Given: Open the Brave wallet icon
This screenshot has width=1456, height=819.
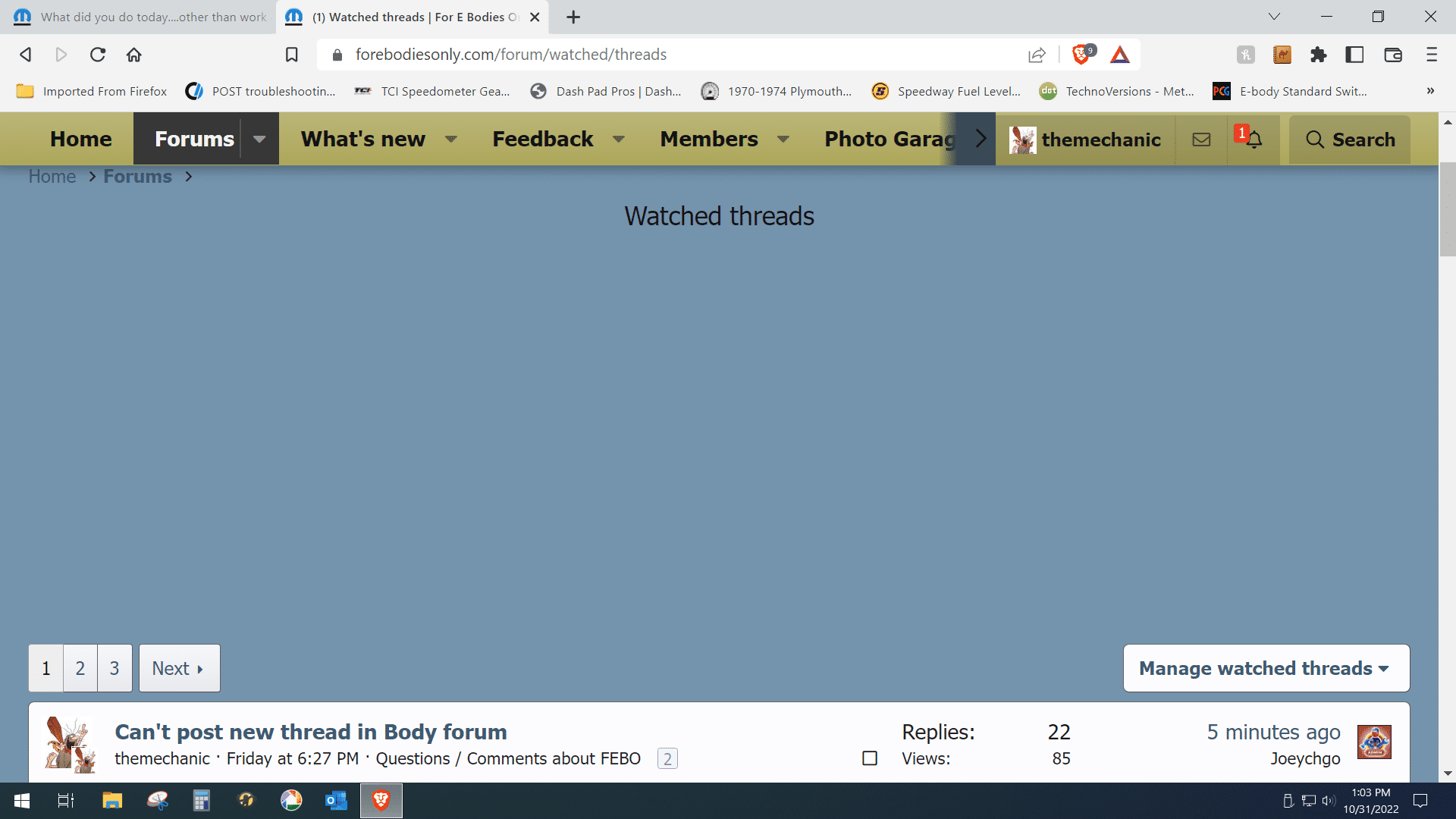Looking at the screenshot, I should click(x=1393, y=55).
